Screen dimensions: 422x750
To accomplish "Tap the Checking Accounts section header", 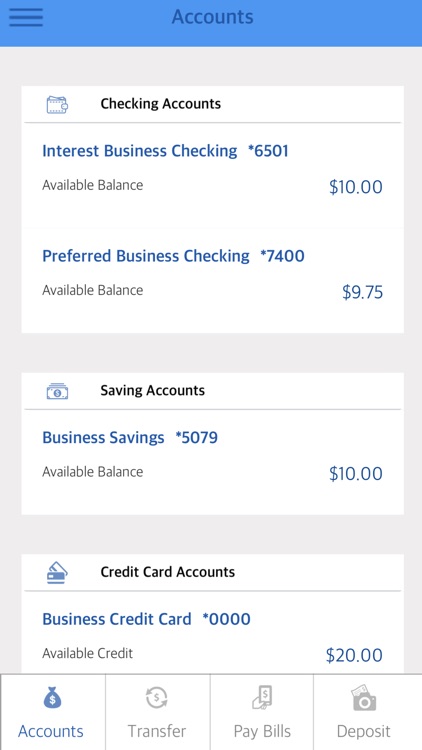I will [160, 104].
